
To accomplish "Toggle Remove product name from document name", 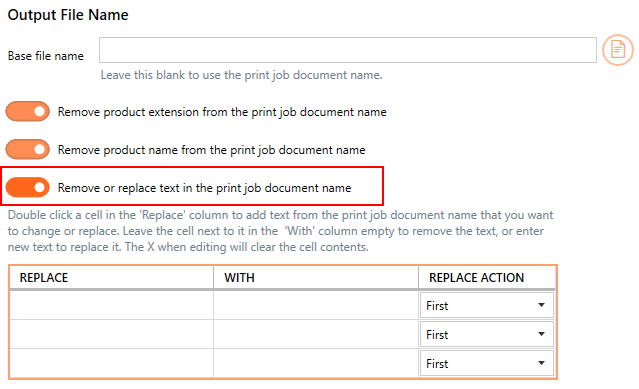I will coord(28,149).
